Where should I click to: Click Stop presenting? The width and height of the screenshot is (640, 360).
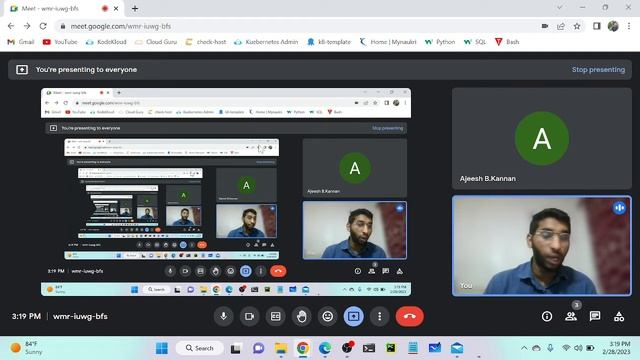[598, 70]
